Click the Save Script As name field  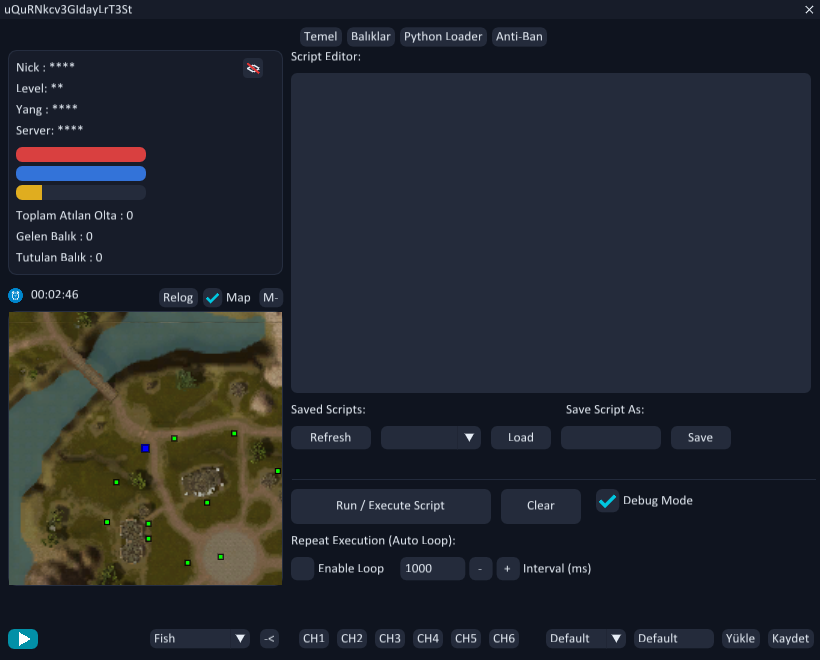coord(611,438)
